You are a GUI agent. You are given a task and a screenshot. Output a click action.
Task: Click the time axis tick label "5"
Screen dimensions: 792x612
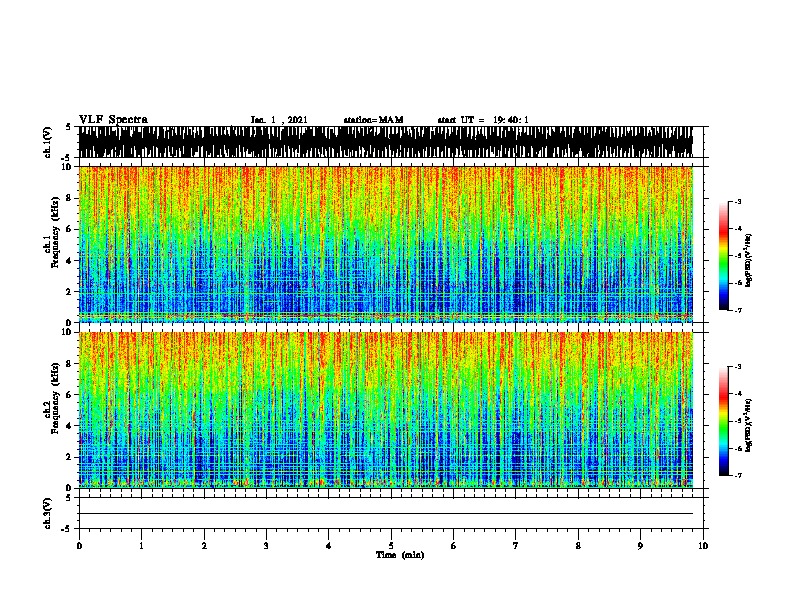pos(391,546)
